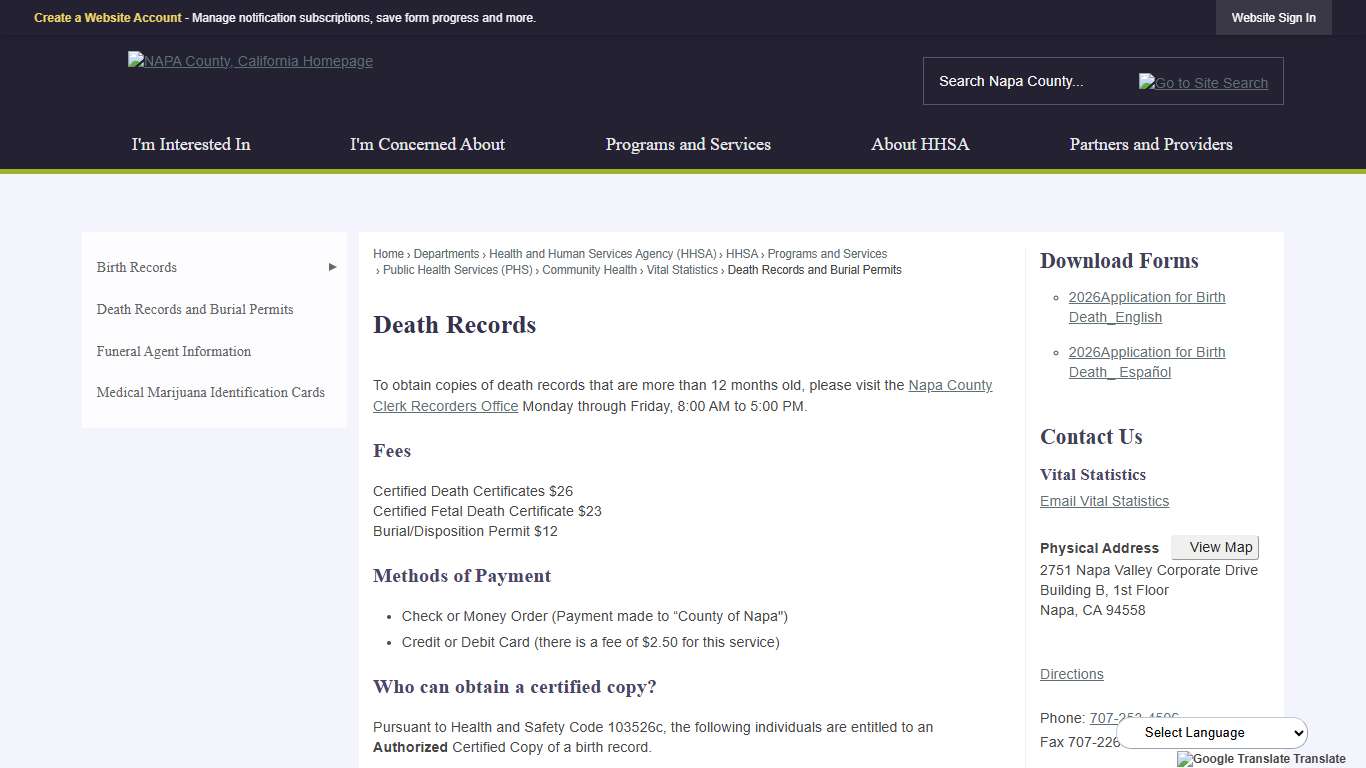
Task: Download the Birth Death Español application form
Action: [x=1146, y=362]
